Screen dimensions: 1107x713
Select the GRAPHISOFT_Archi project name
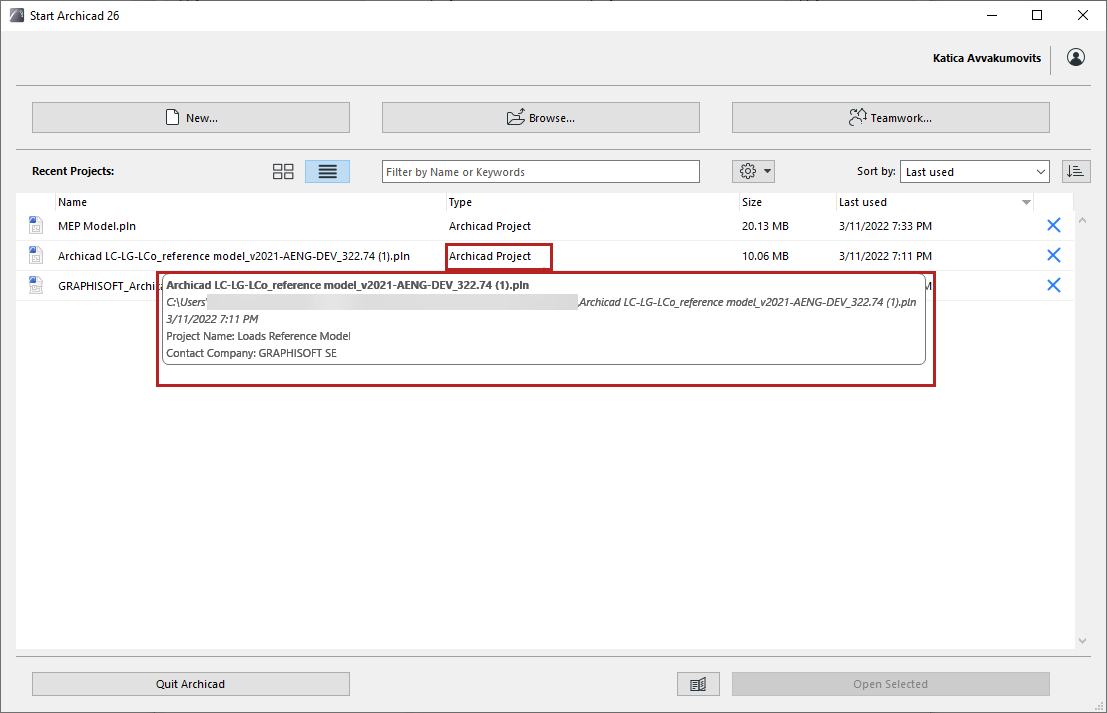point(107,286)
